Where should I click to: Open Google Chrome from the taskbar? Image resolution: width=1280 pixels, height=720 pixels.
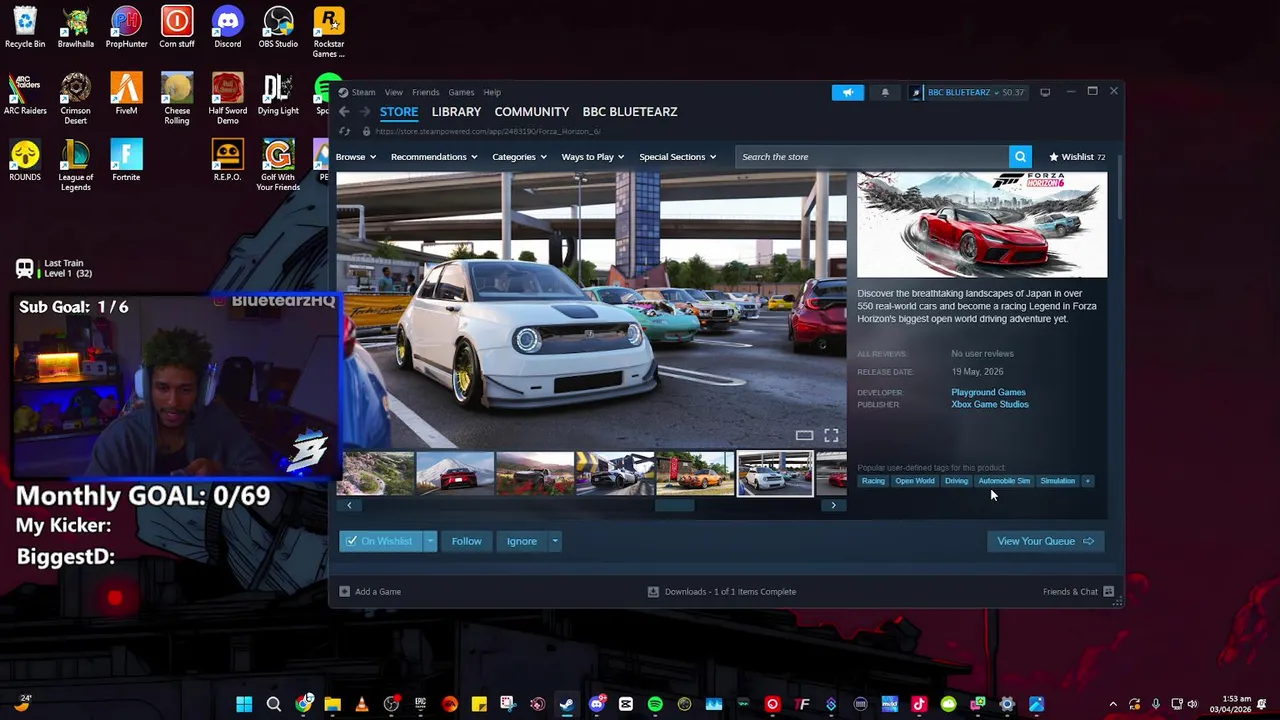[303, 704]
